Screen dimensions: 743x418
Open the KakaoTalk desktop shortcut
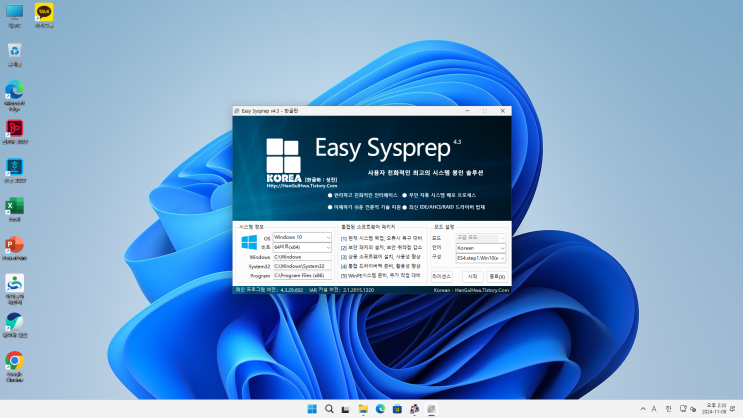pyautogui.click(x=44, y=16)
